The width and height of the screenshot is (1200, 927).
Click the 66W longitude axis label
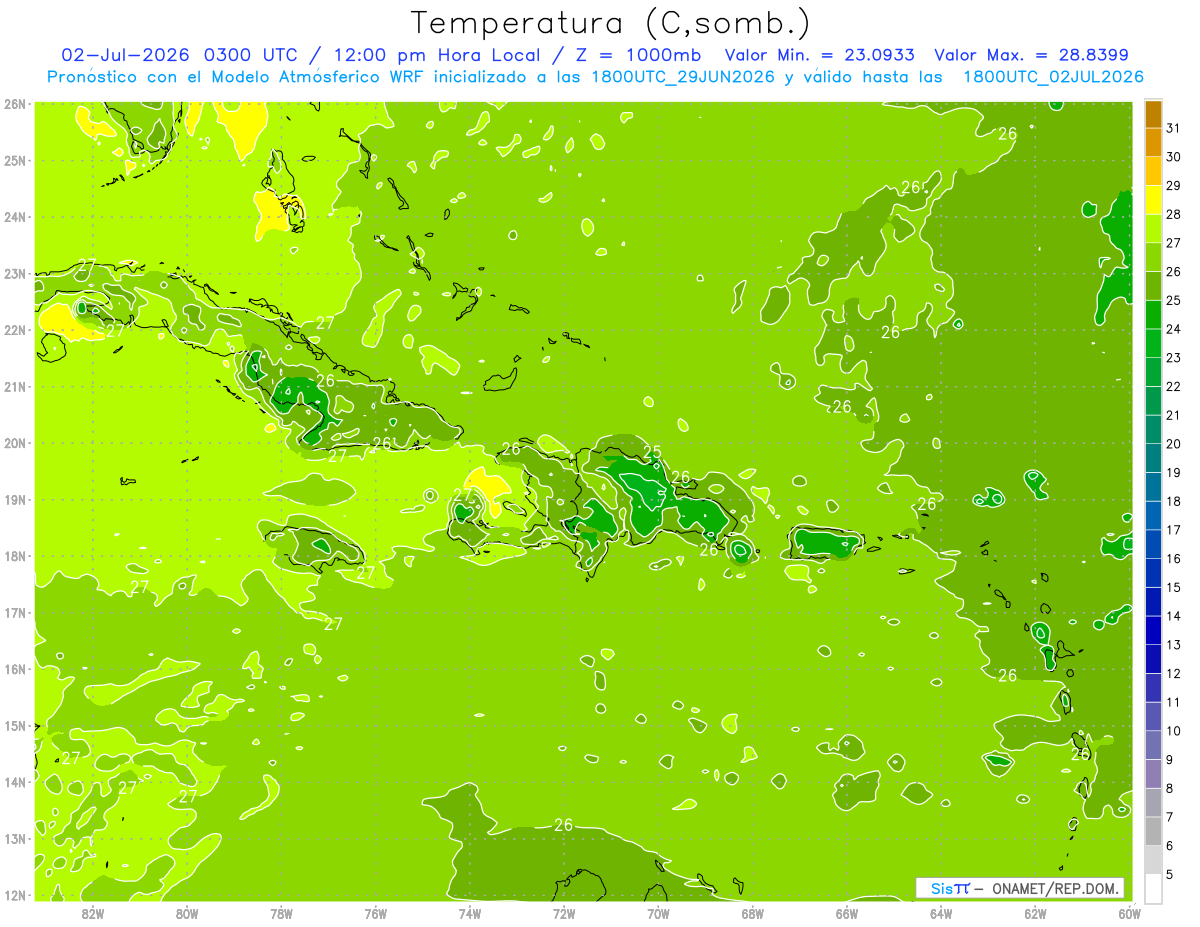847,913
